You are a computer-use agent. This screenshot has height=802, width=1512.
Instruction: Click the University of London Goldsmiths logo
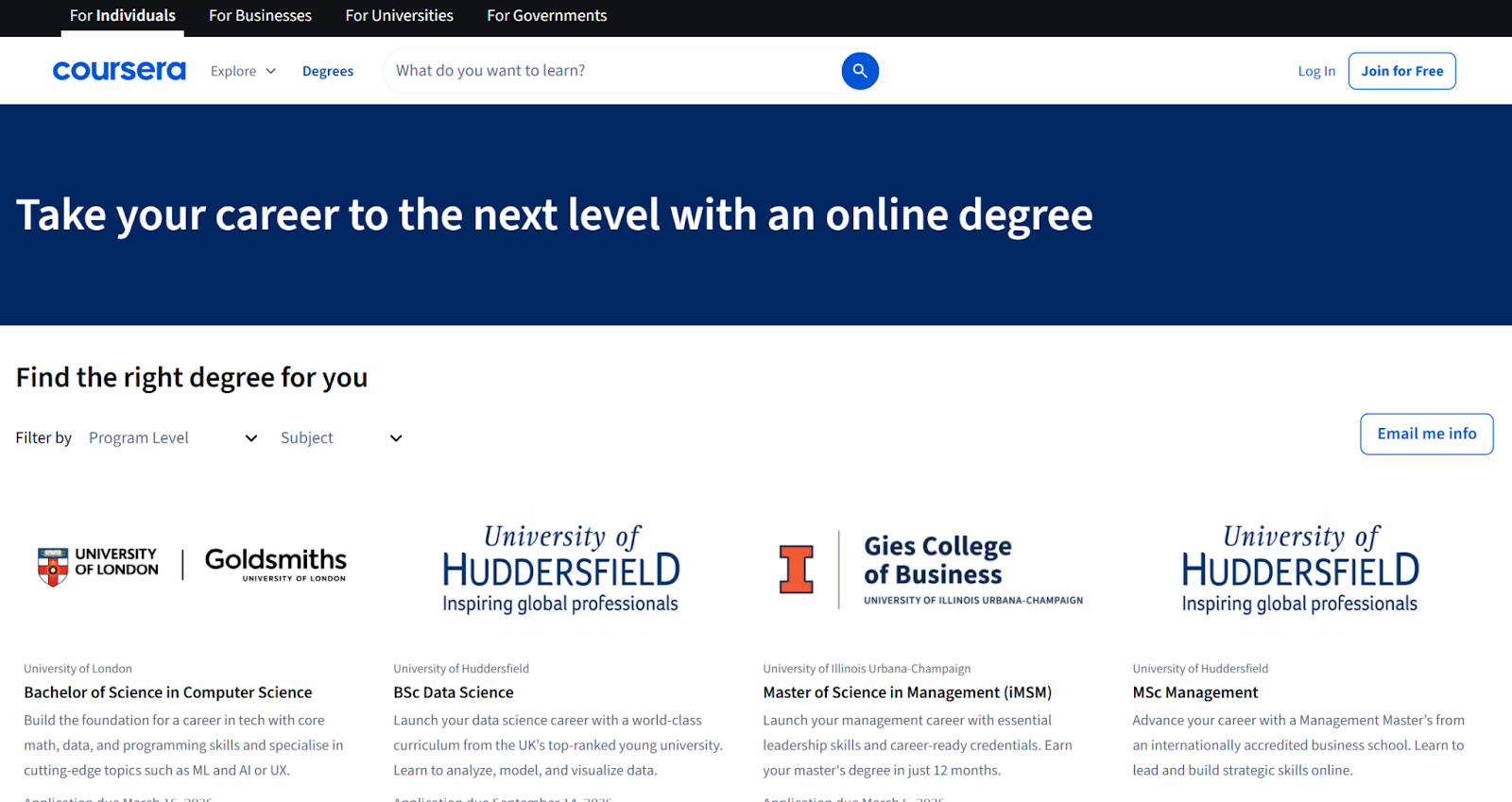pyautogui.click(x=192, y=566)
